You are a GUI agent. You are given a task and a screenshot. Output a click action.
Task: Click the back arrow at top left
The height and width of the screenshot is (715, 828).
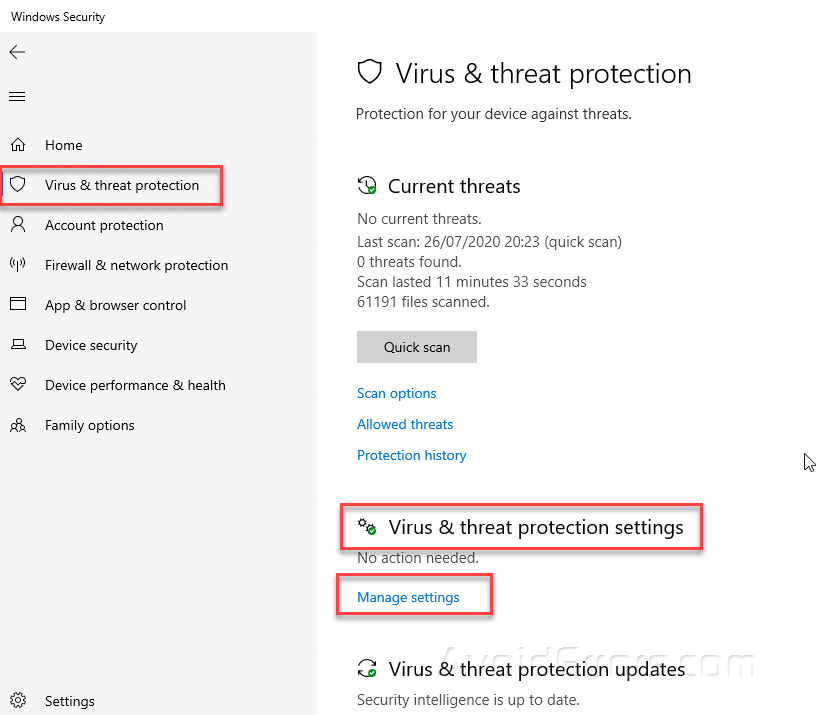pyautogui.click(x=17, y=52)
